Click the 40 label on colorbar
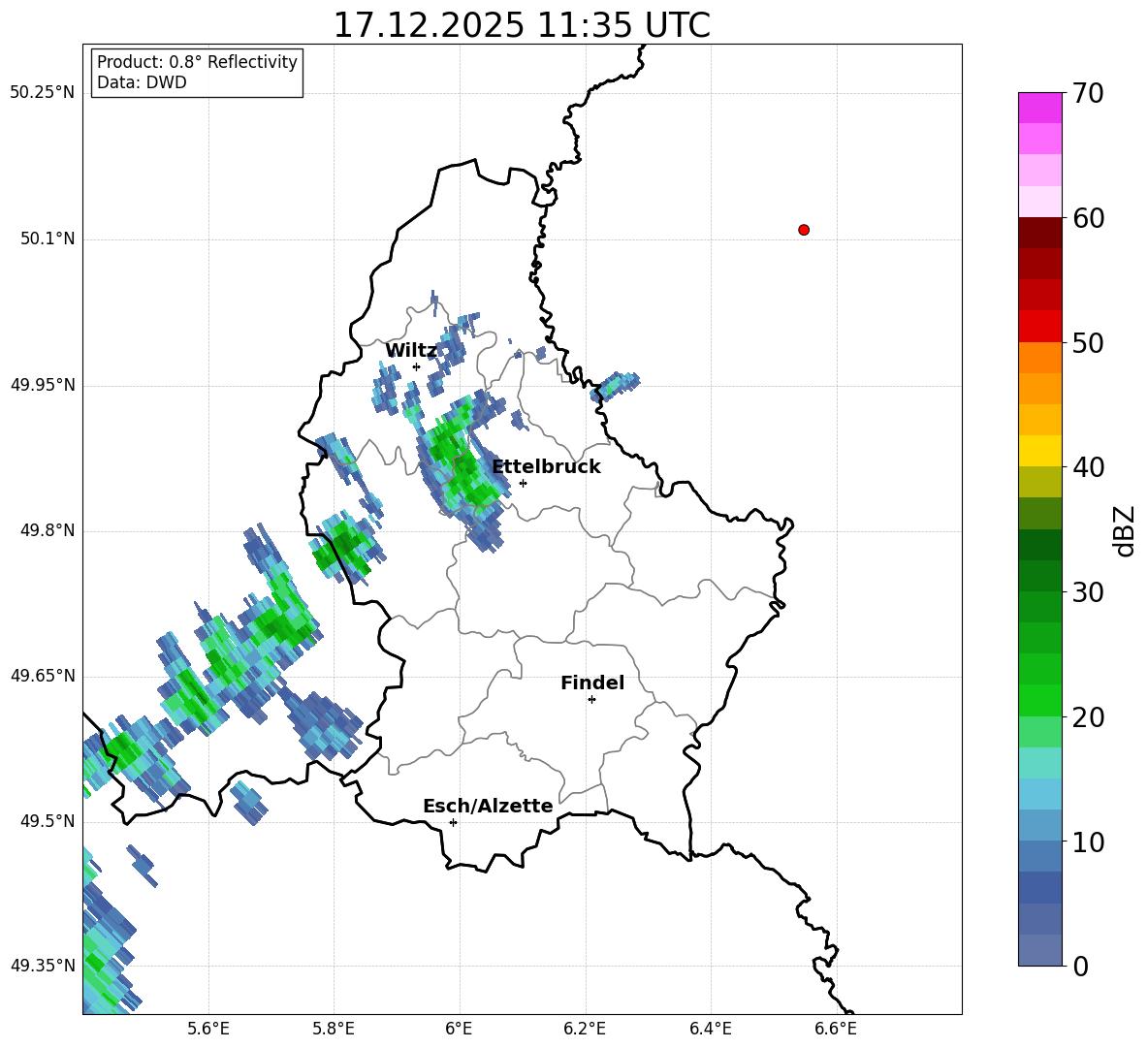 (1088, 467)
